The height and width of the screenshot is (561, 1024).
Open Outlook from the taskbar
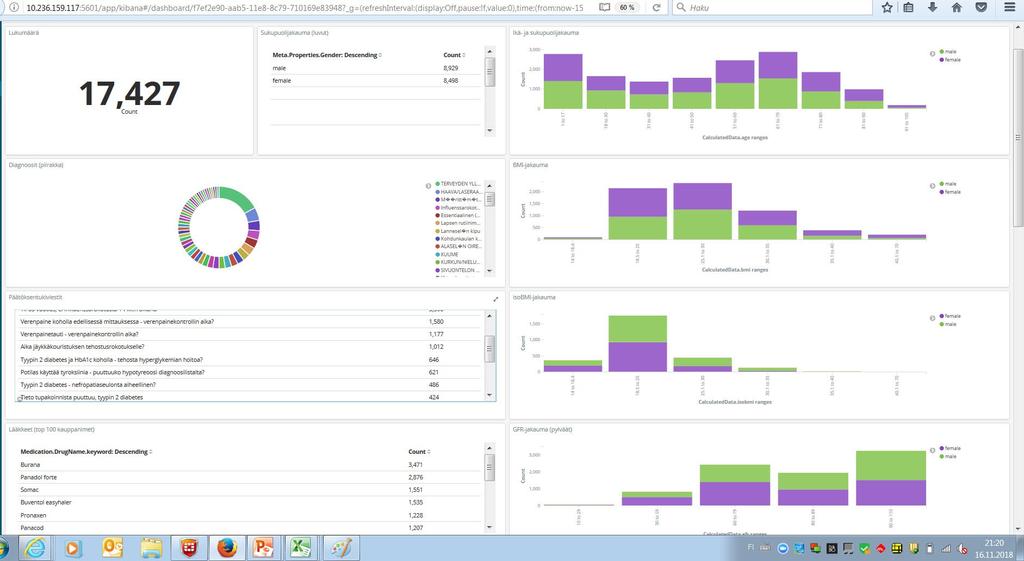pyautogui.click(x=113, y=548)
